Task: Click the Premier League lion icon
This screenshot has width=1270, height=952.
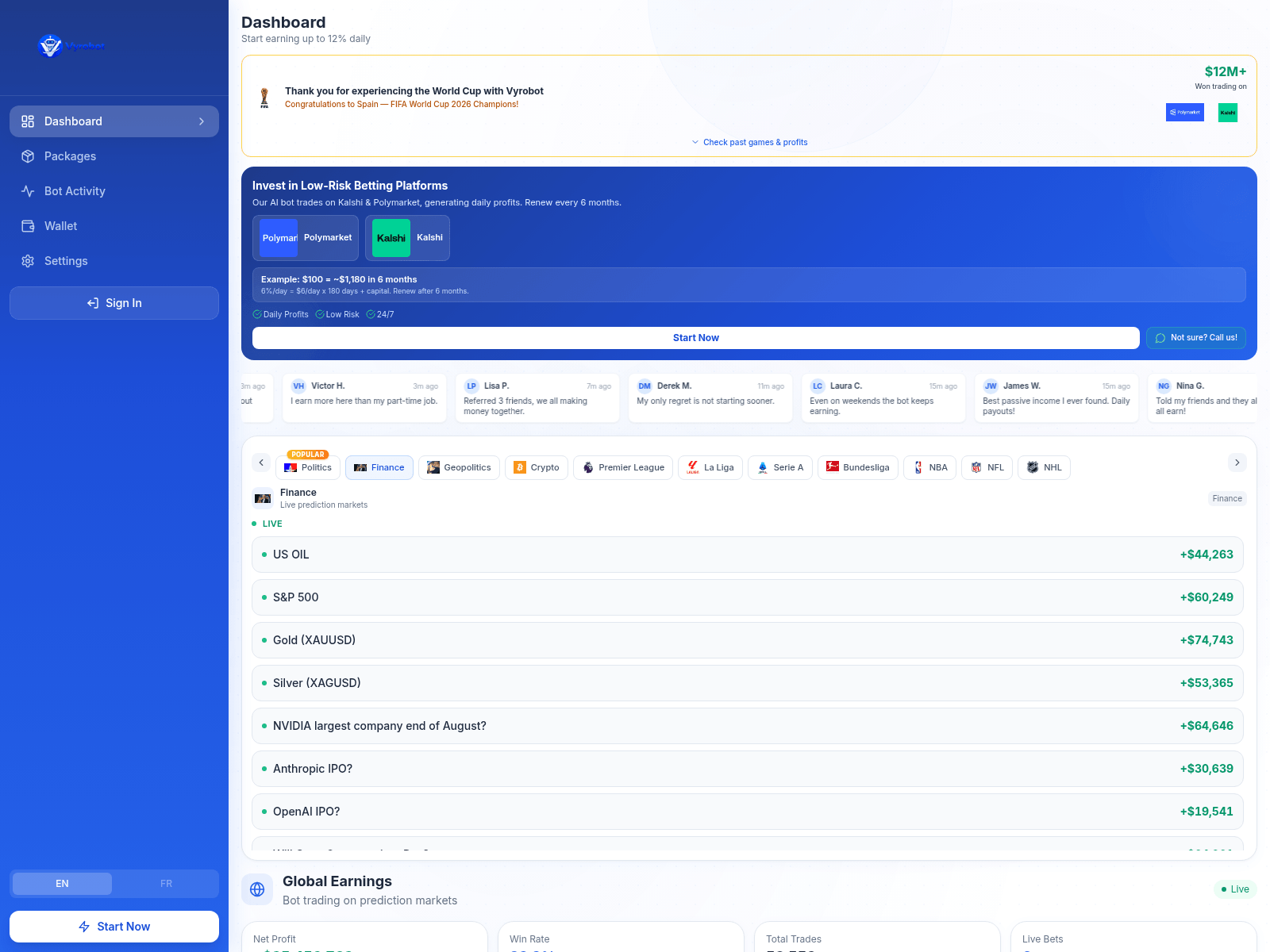Action: 588,468
